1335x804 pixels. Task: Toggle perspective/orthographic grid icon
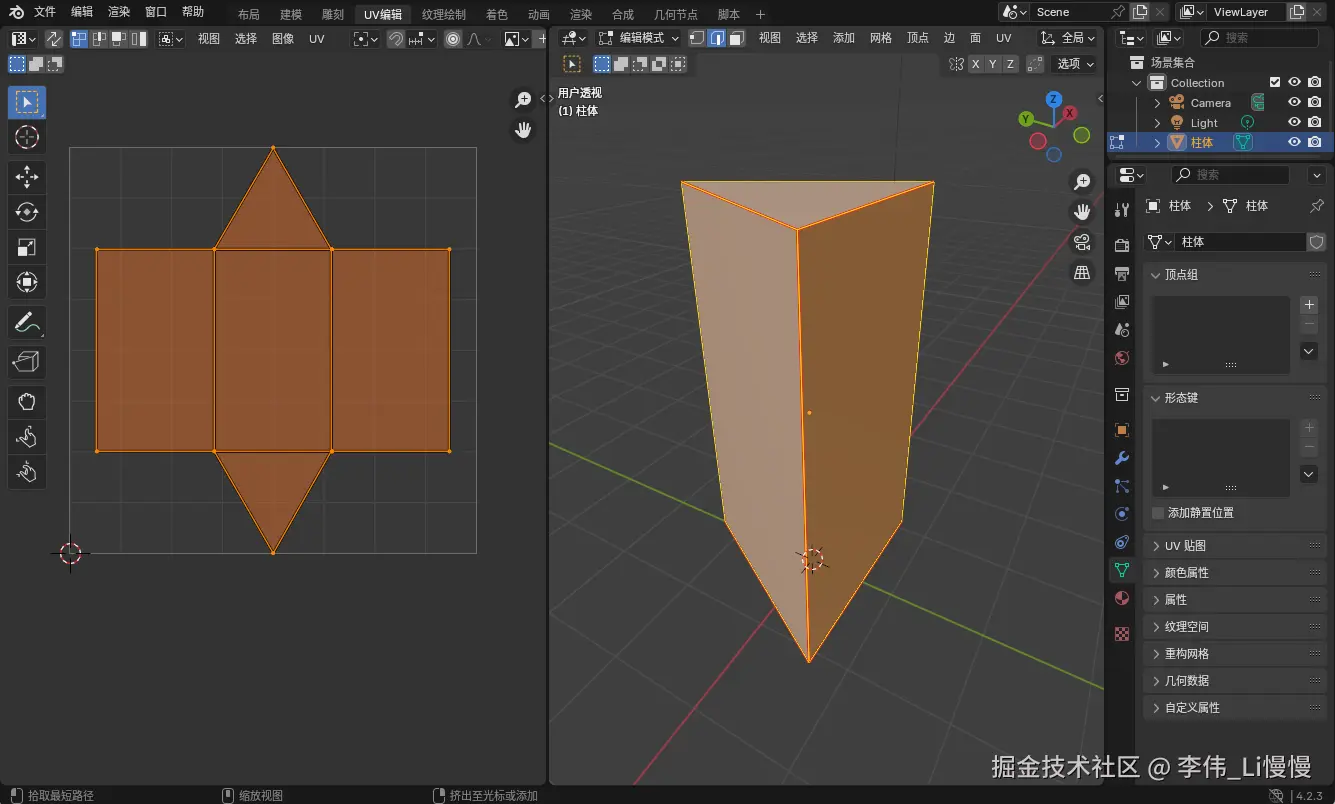1082,272
